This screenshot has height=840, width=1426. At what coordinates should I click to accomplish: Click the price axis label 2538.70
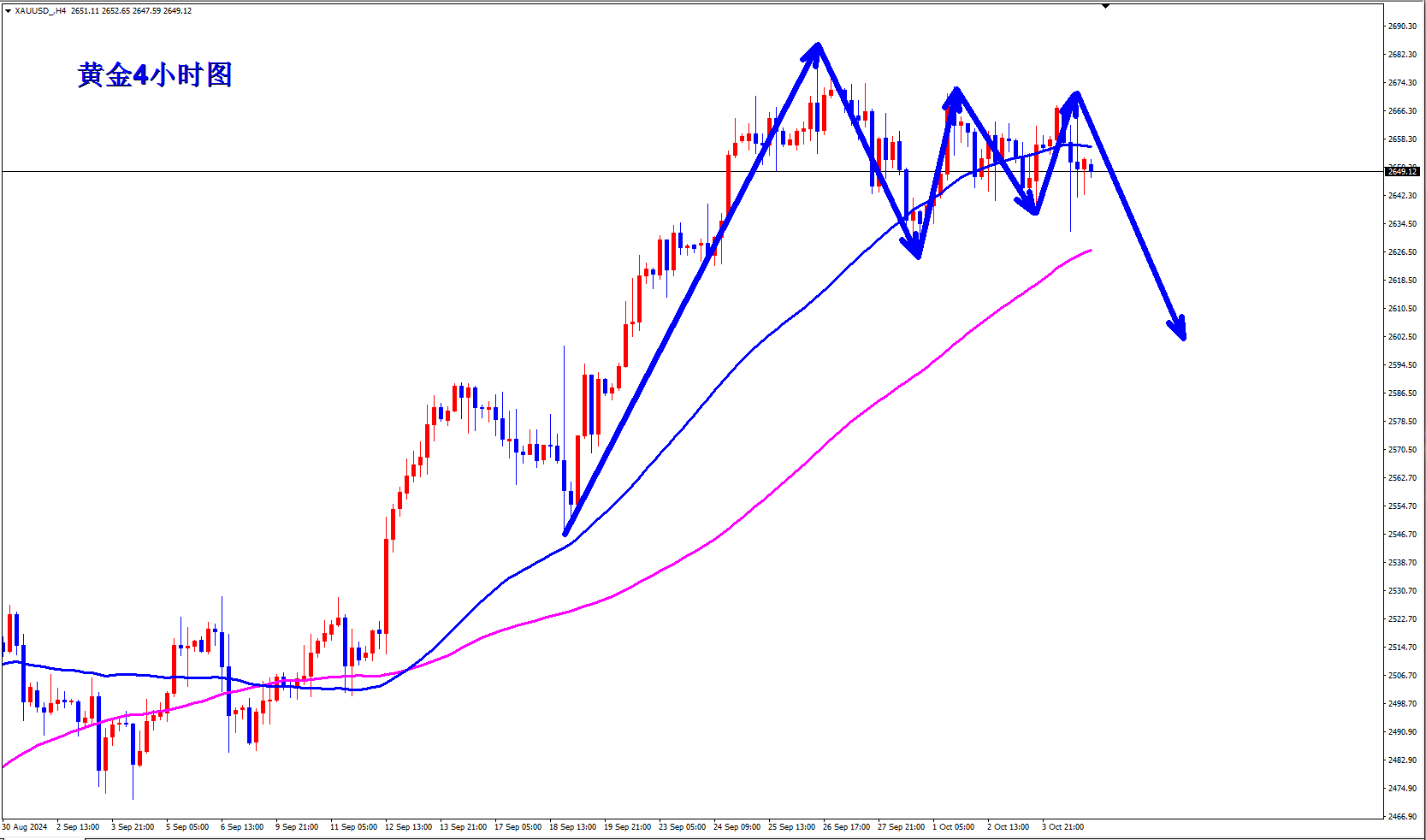(x=1402, y=563)
